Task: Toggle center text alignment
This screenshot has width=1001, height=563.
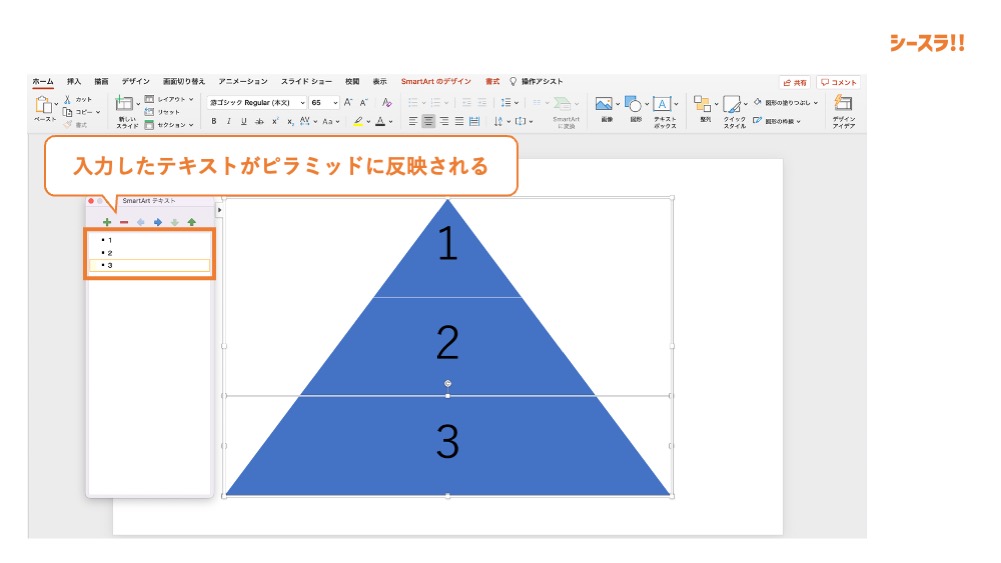Action: 428,121
